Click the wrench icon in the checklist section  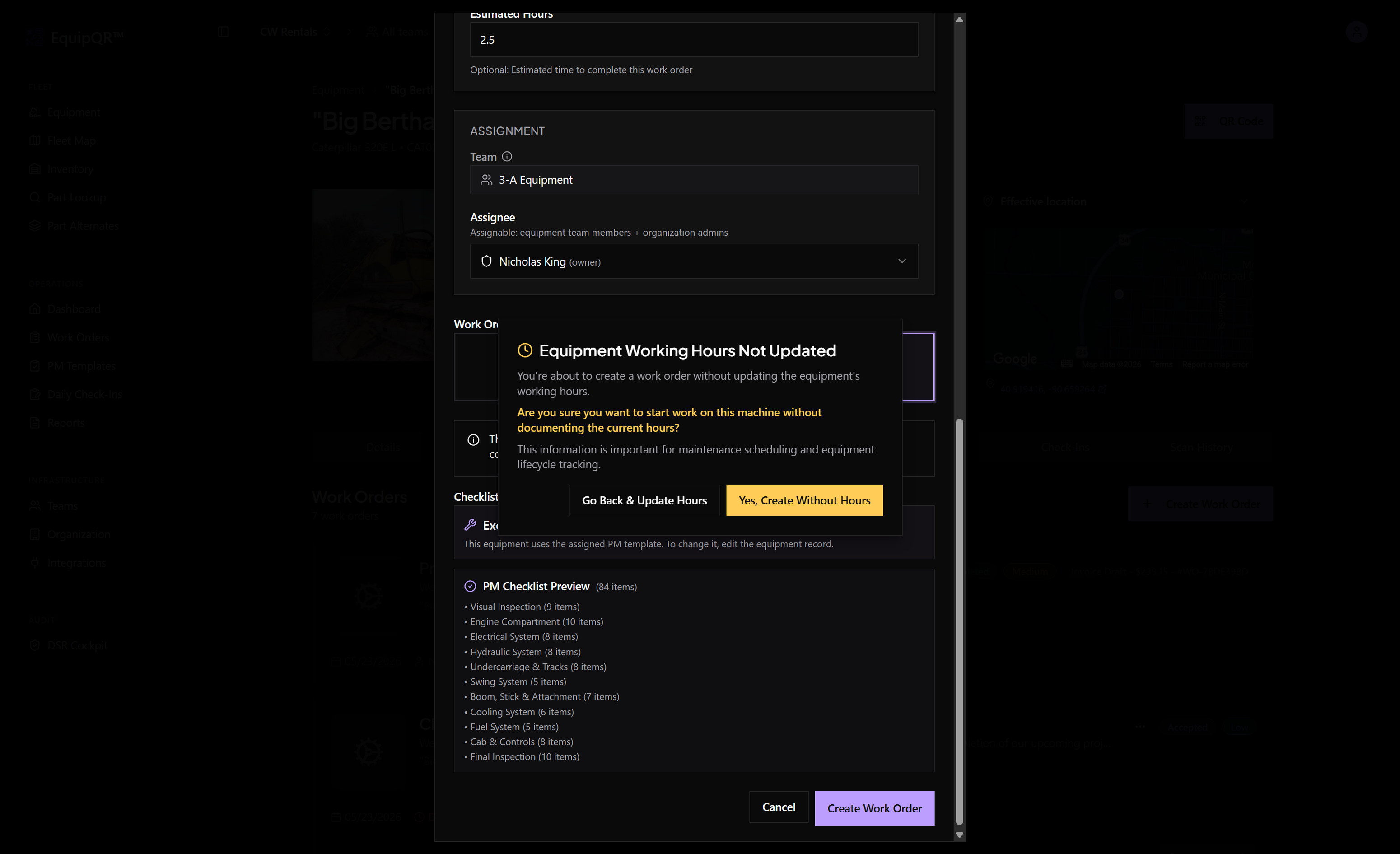pos(470,524)
